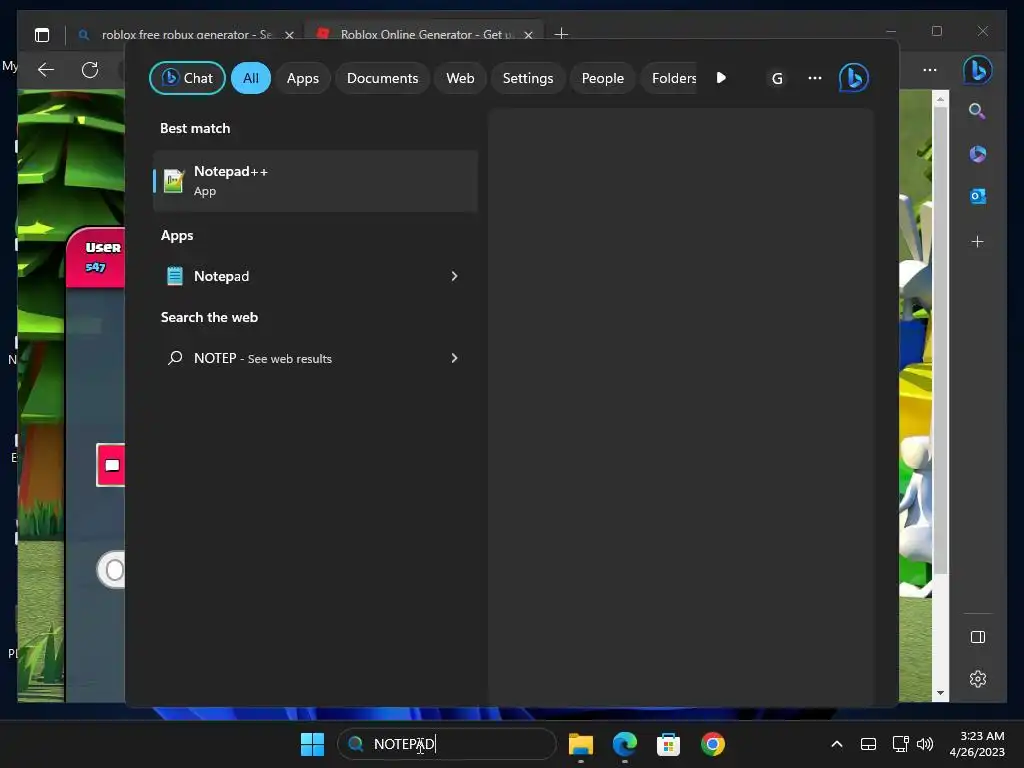This screenshot has height=768, width=1024.
Task: Refresh the Edge page
Action: click(x=90, y=70)
